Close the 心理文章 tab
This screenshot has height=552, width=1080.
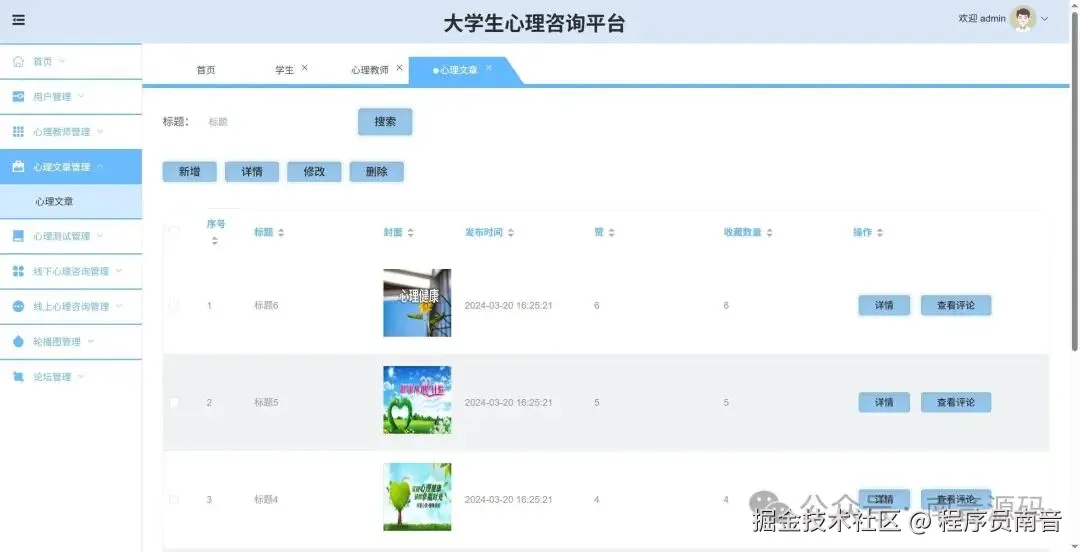coord(488,68)
